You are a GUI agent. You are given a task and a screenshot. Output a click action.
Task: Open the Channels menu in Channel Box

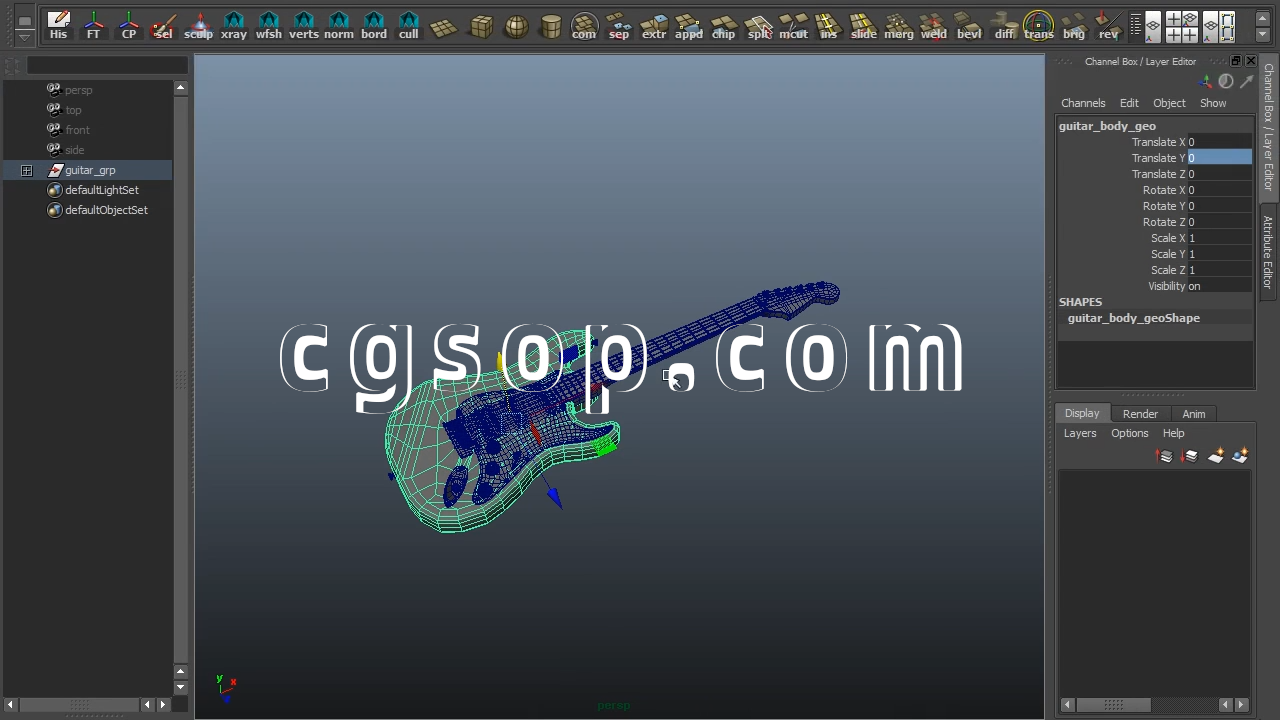click(1083, 103)
